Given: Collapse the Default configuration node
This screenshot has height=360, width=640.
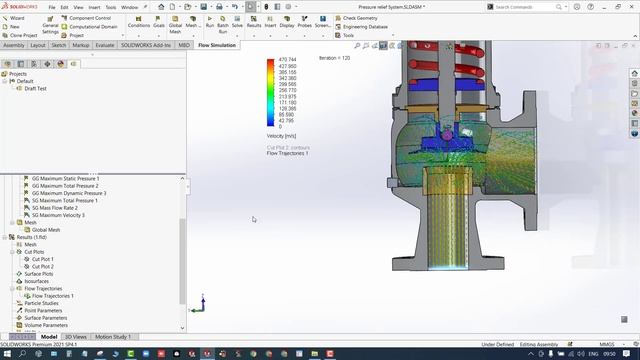Looking at the screenshot, I should tap(5, 81).
